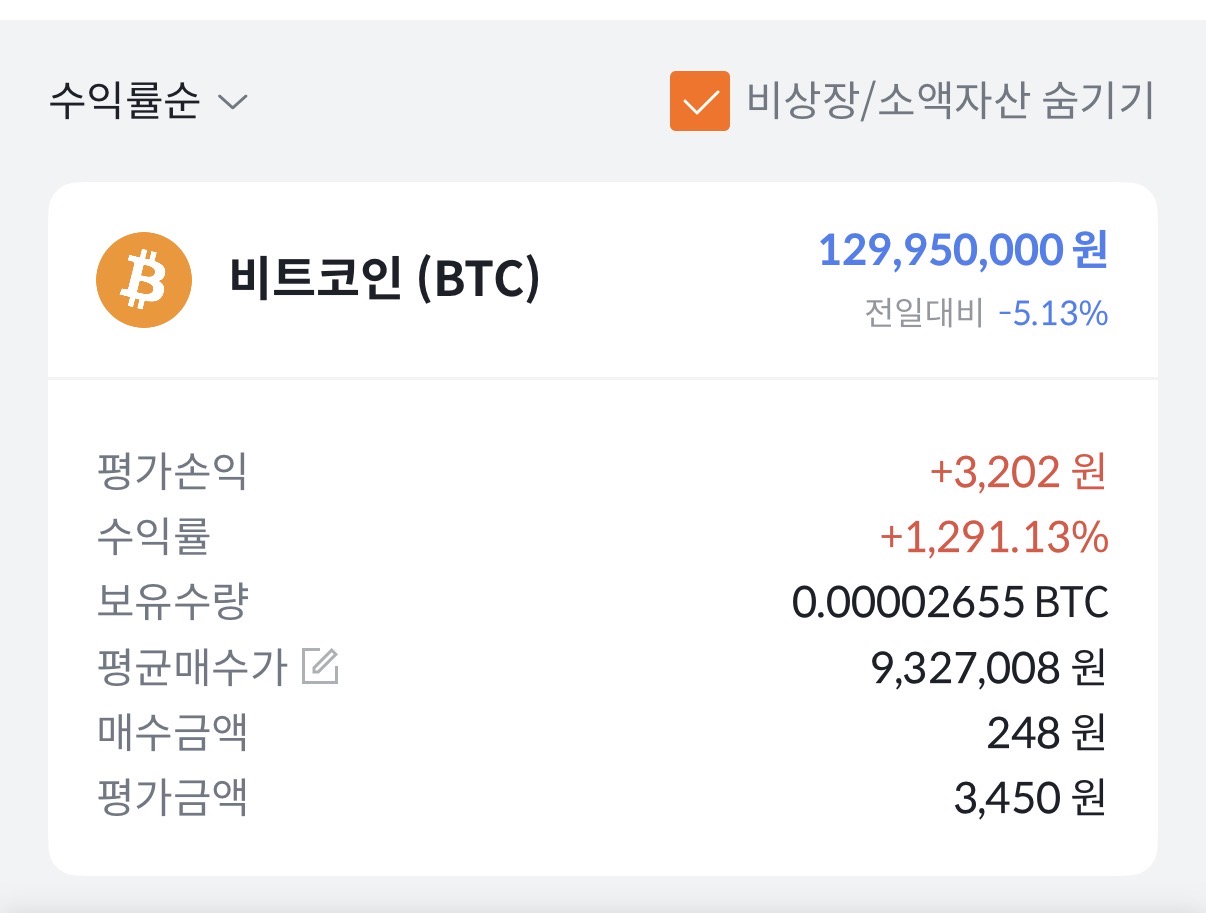Click the chevron arrow beside 수익률순
This screenshot has height=913, width=1206.
[x=232, y=102]
